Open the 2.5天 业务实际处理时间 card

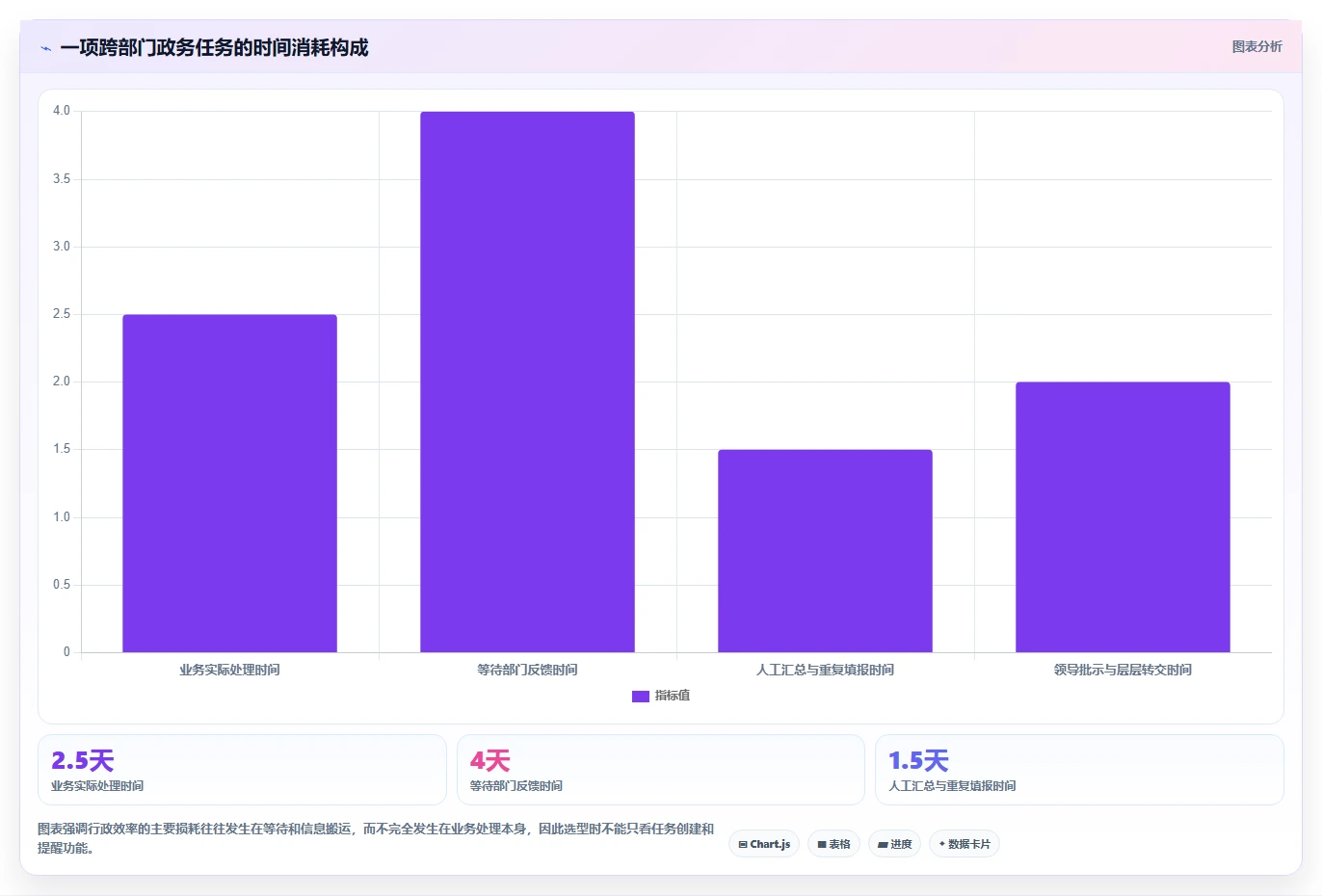tap(242, 770)
